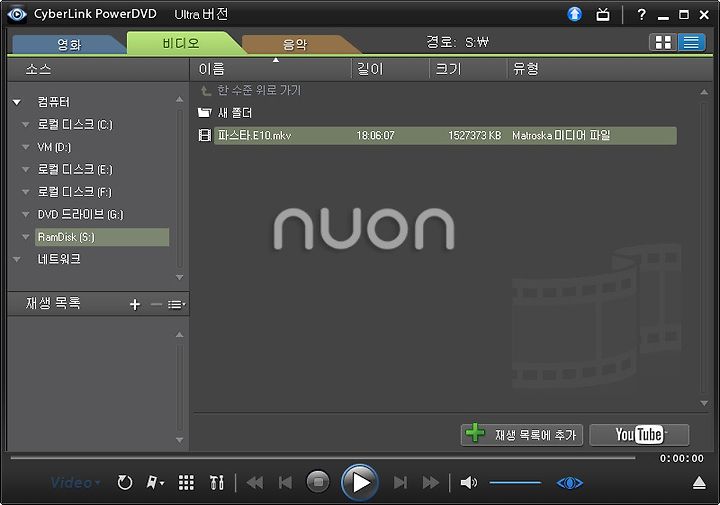
Task: Expand DVD 드라이브 (G:) arrow
Action: pos(26,214)
